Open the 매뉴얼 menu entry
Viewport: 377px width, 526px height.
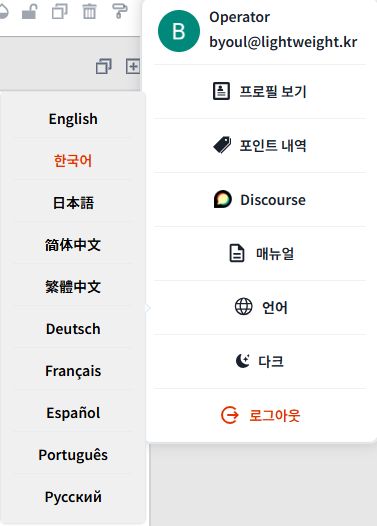click(x=260, y=254)
